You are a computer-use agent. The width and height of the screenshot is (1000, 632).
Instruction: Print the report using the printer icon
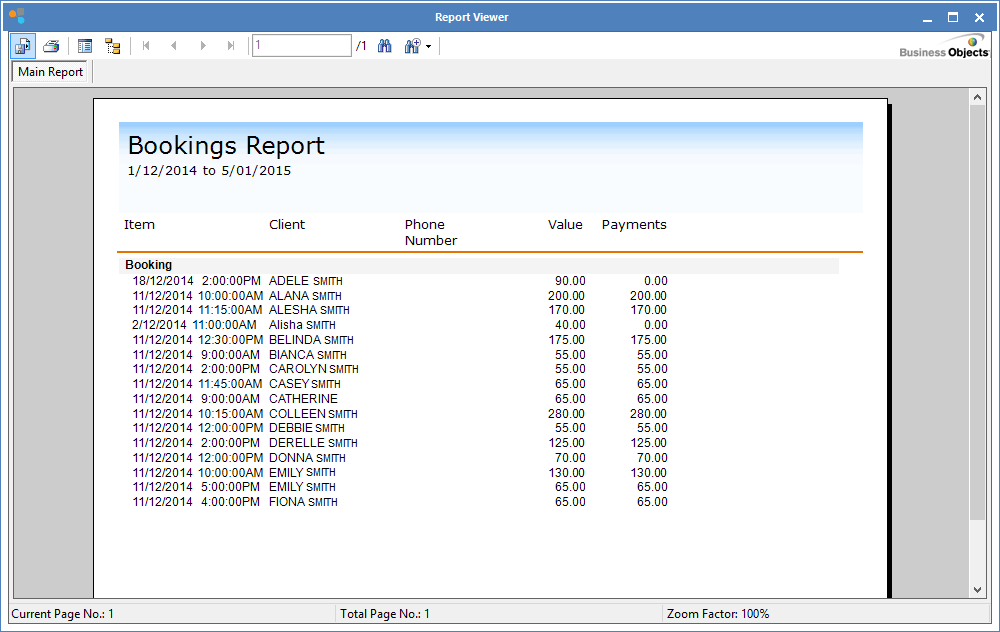51,46
